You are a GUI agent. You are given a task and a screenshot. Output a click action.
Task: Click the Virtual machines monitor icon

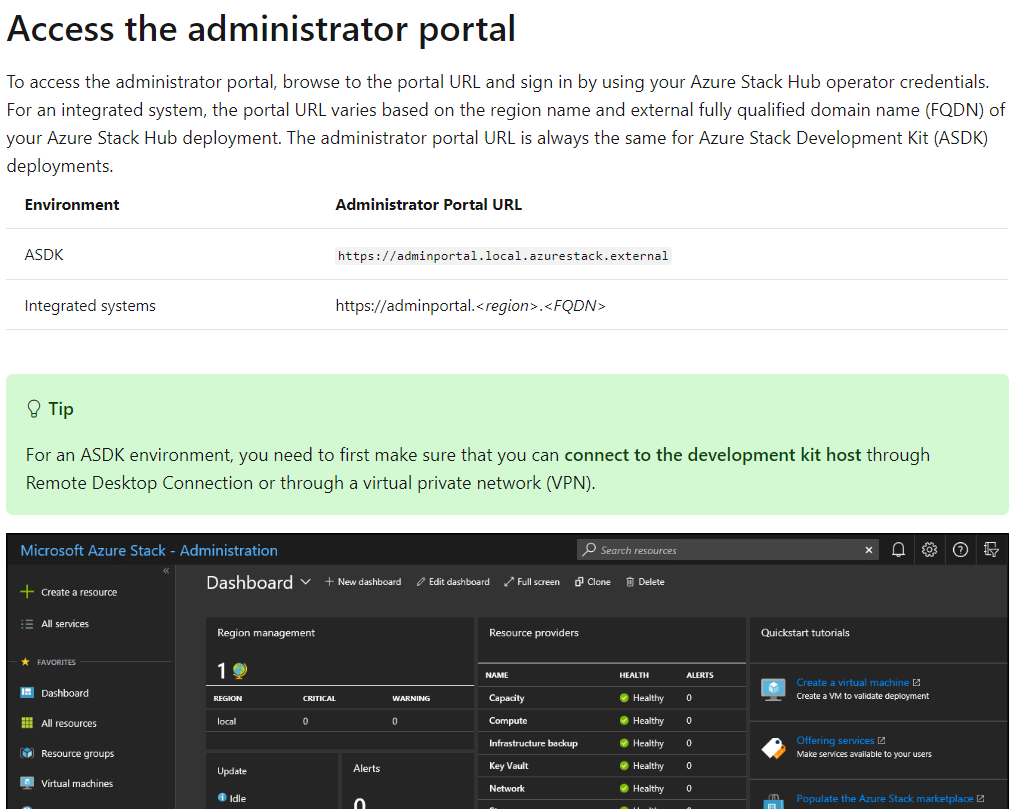pyautogui.click(x=27, y=783)
